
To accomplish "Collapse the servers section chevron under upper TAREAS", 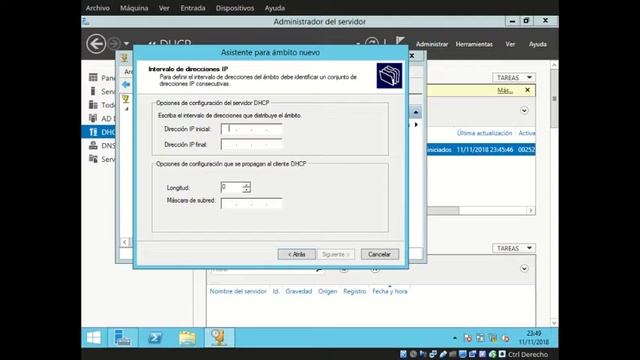I will [524, 111].
